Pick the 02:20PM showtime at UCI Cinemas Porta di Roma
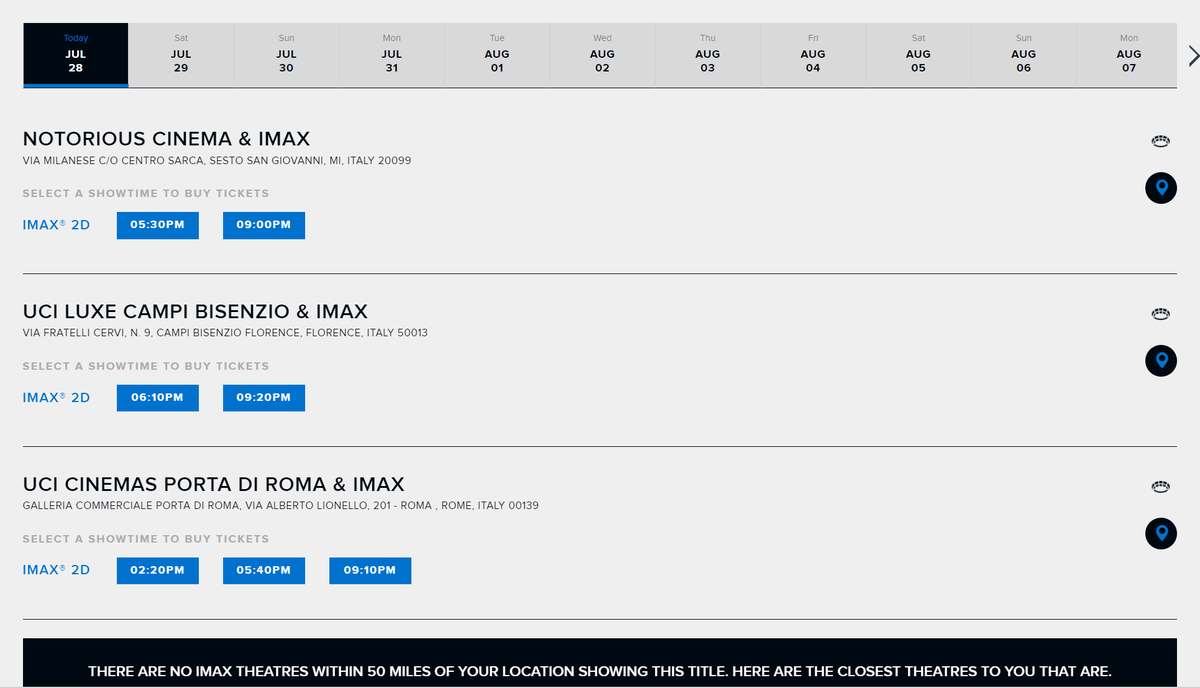Image resolution: width=1200 pixels, height=688 pixels. (x=157, y=570)
